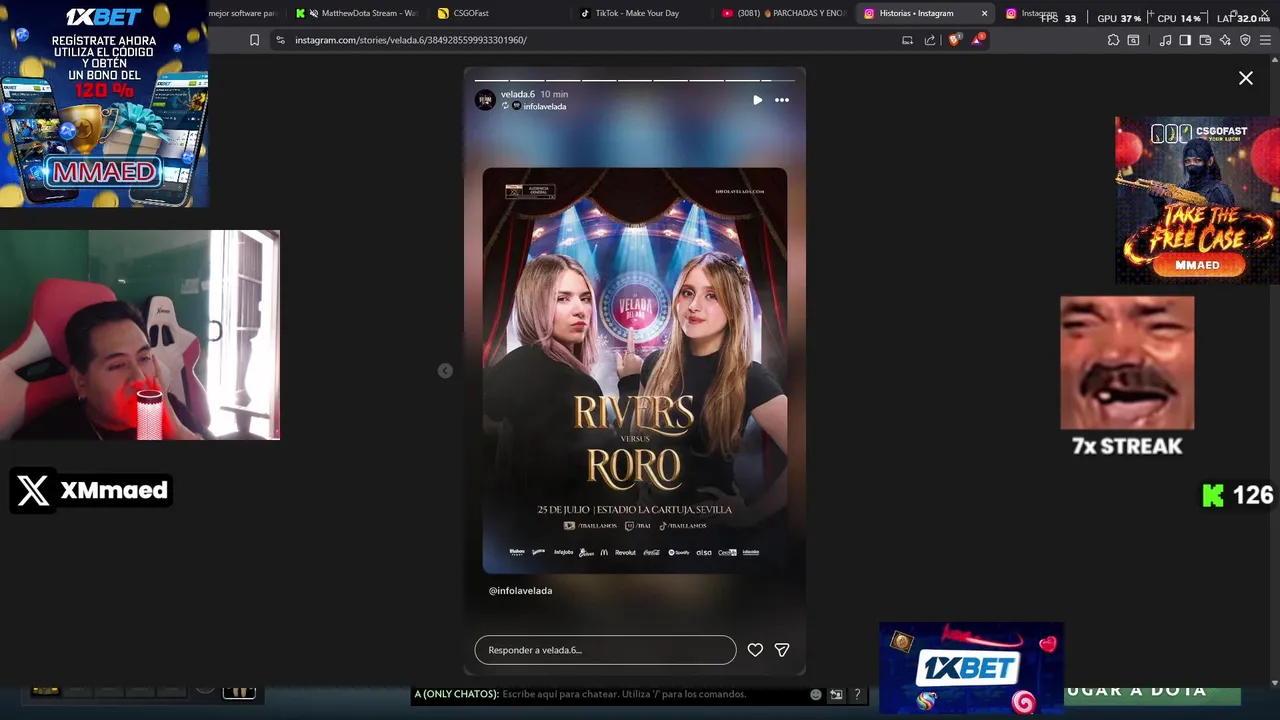The image size is (1280, 720).
Task: Switch to the YouTube PARCHADAS tab
Action: tap(785, 13)
